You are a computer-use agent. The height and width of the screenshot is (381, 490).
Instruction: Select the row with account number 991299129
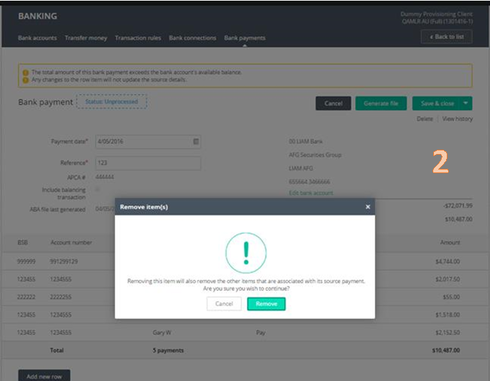(x=245, y=262)
